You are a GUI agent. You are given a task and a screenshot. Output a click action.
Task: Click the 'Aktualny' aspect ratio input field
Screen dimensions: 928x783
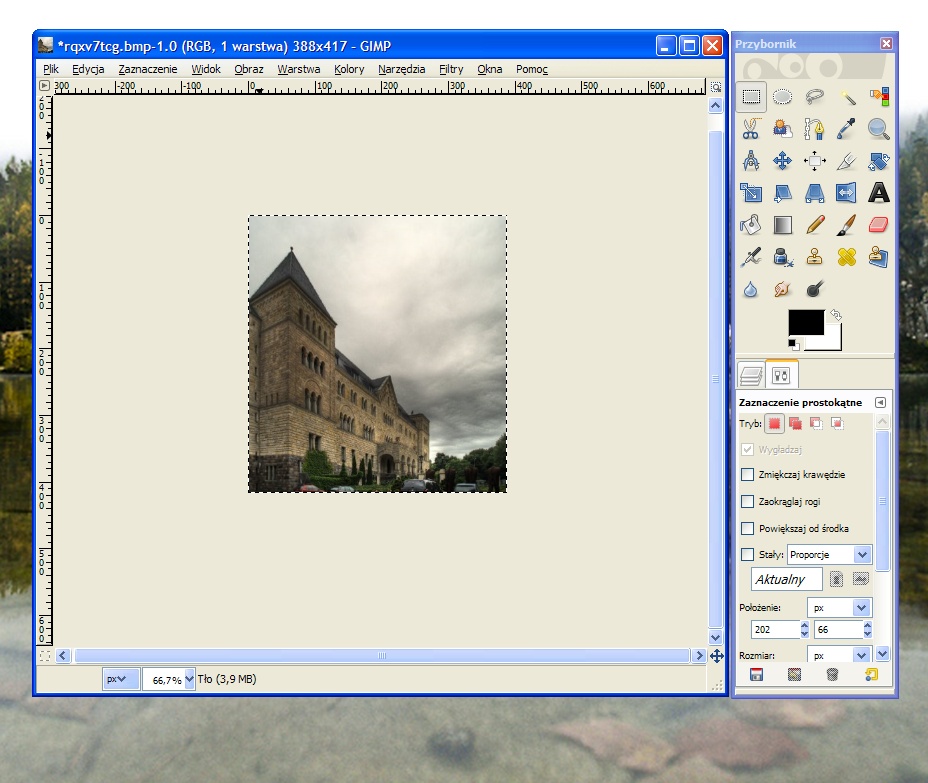click(786, 579)
